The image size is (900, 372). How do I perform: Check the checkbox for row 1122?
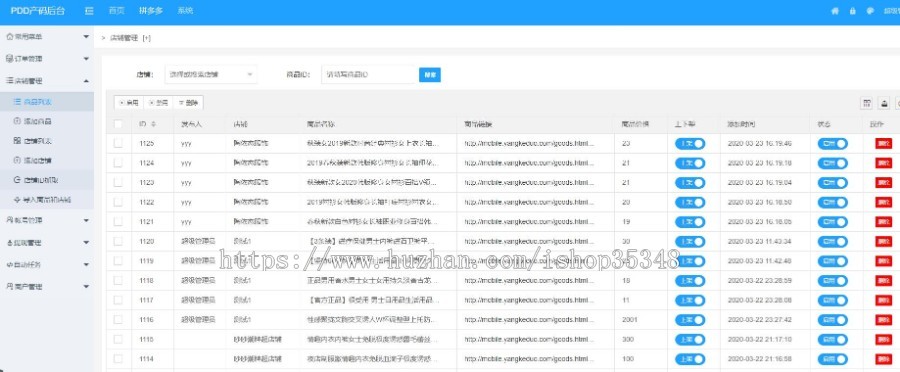(118, 202)
